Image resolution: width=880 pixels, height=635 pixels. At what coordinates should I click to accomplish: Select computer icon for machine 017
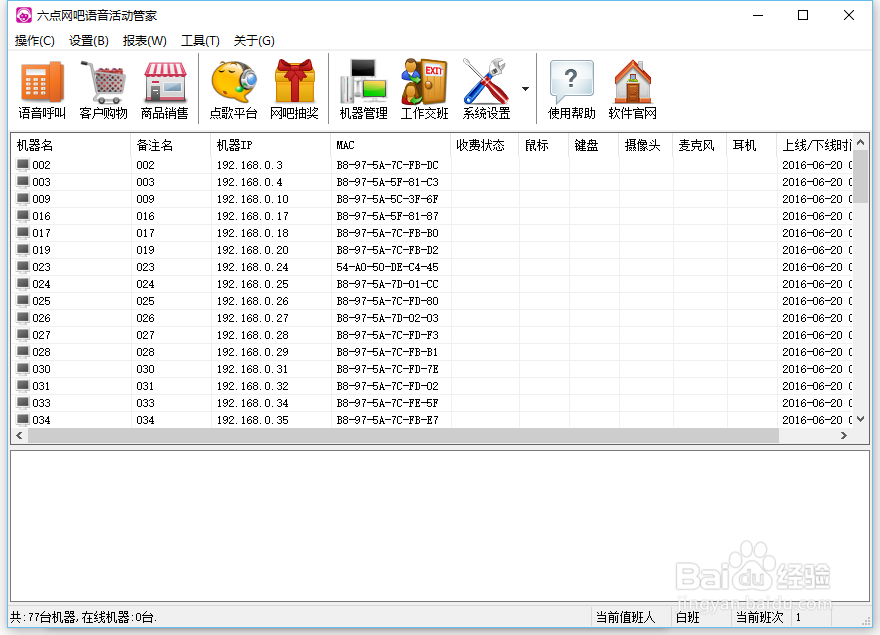click(22, 232)
